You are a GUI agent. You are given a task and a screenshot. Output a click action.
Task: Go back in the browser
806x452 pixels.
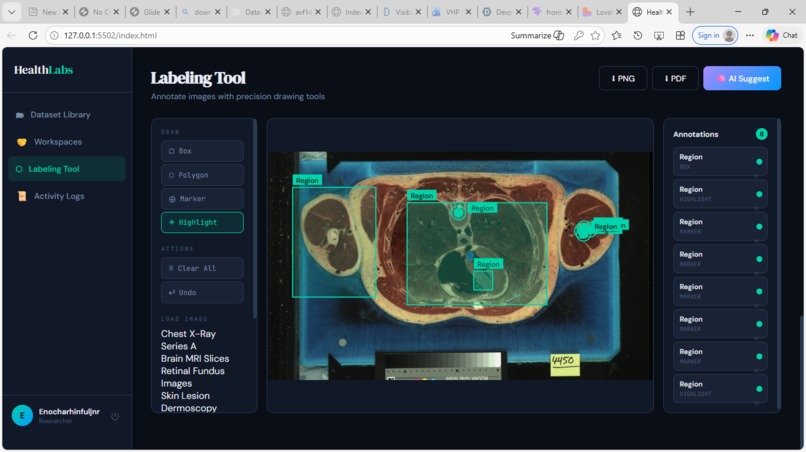pos(12,35)
